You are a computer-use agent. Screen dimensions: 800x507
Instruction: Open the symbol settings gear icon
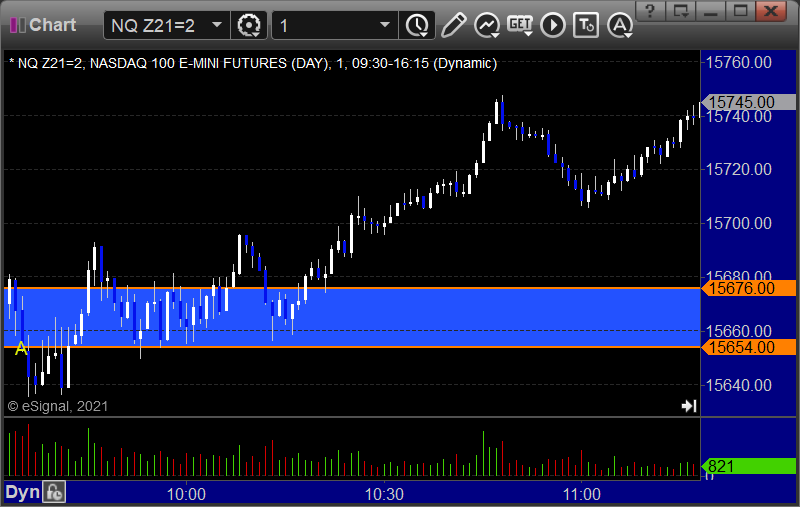tap(249, 26)
